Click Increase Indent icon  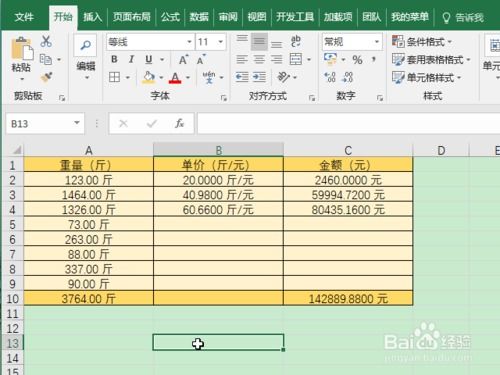[x=259, y=77]
